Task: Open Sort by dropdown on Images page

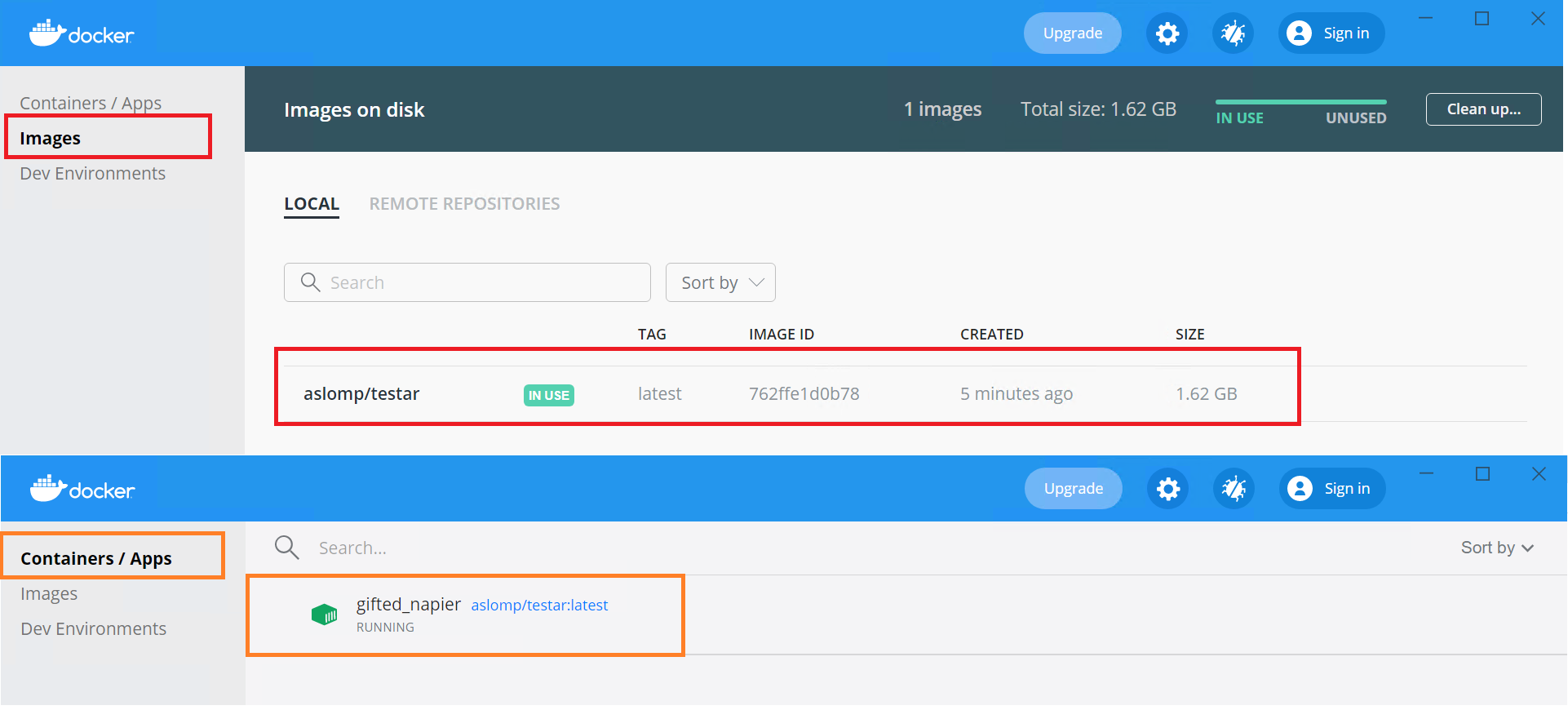Action: coord(720,282)
